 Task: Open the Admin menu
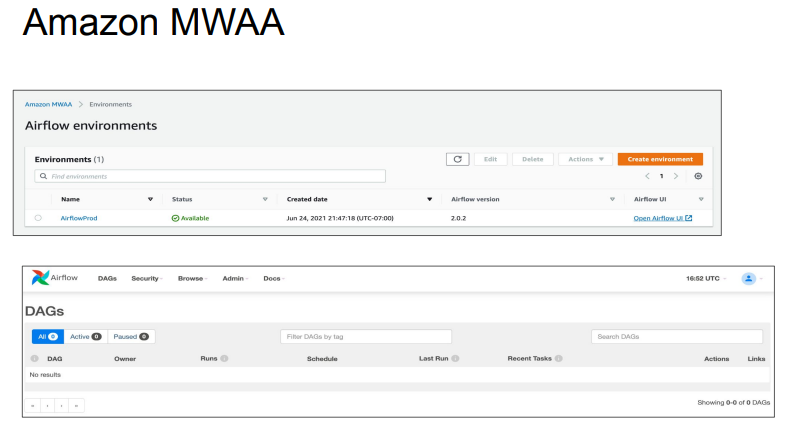pos(235,278)
